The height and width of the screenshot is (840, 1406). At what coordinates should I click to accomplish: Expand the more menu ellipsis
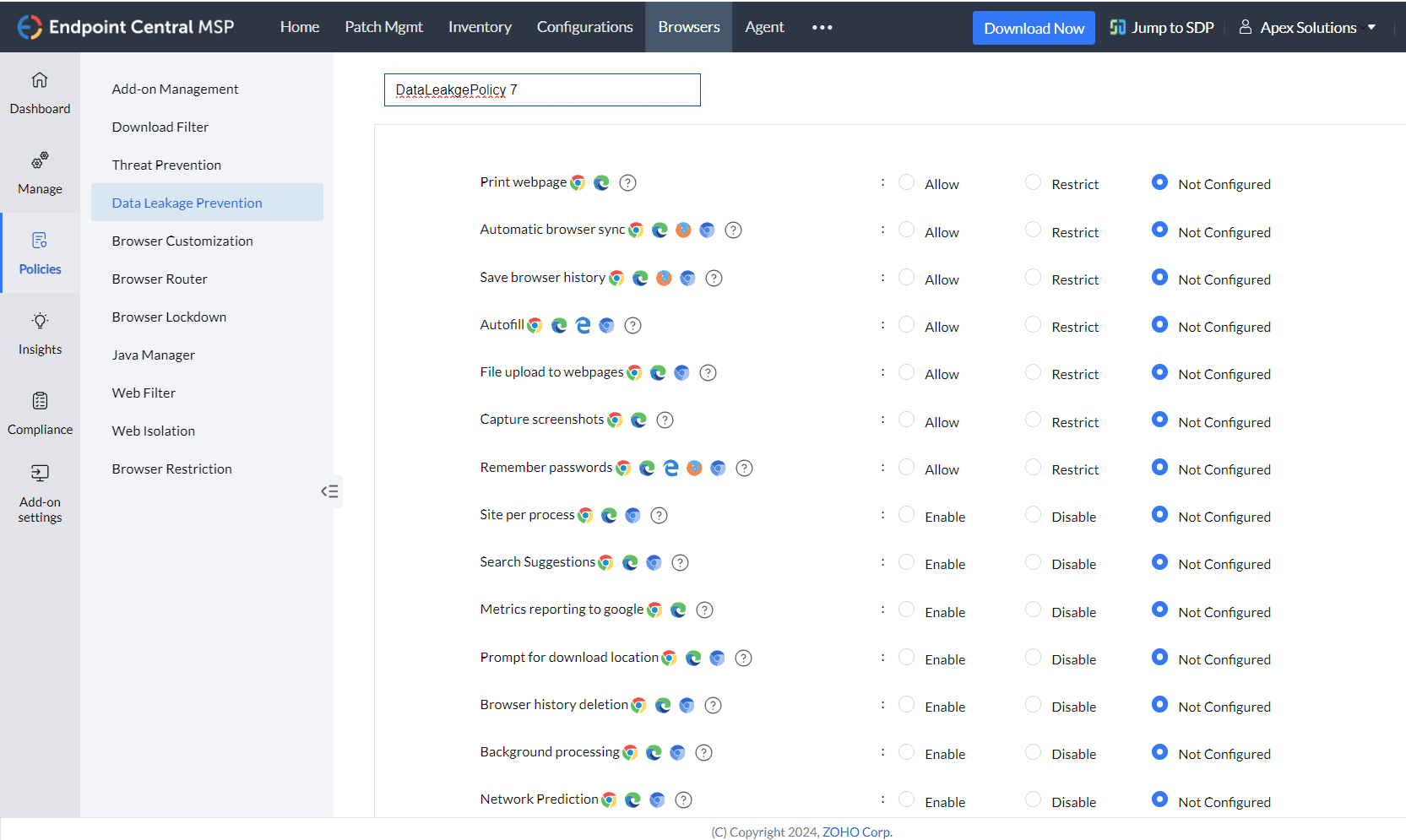(x=822, y=27)
